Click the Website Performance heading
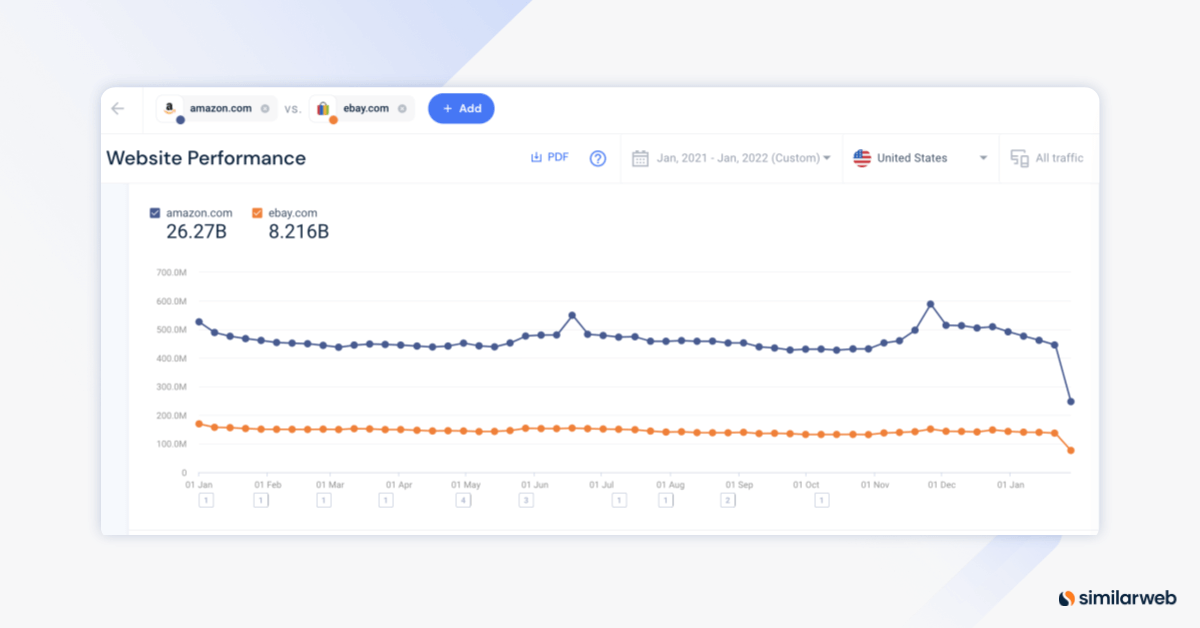1200x628 pixels. coord(206,158)
